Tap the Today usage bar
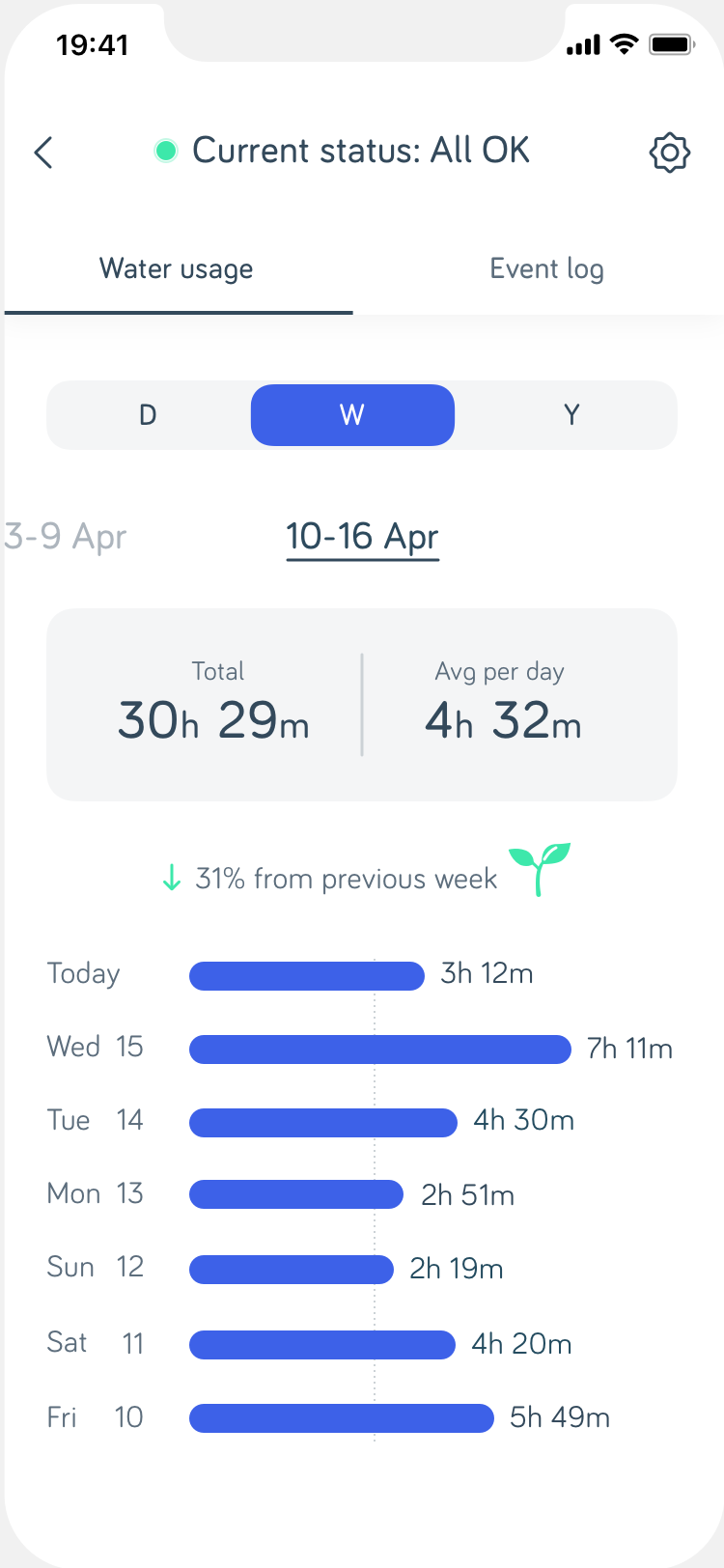This screenshot has height=1568, width=724. pyautogui.click(x=306, y=976)
